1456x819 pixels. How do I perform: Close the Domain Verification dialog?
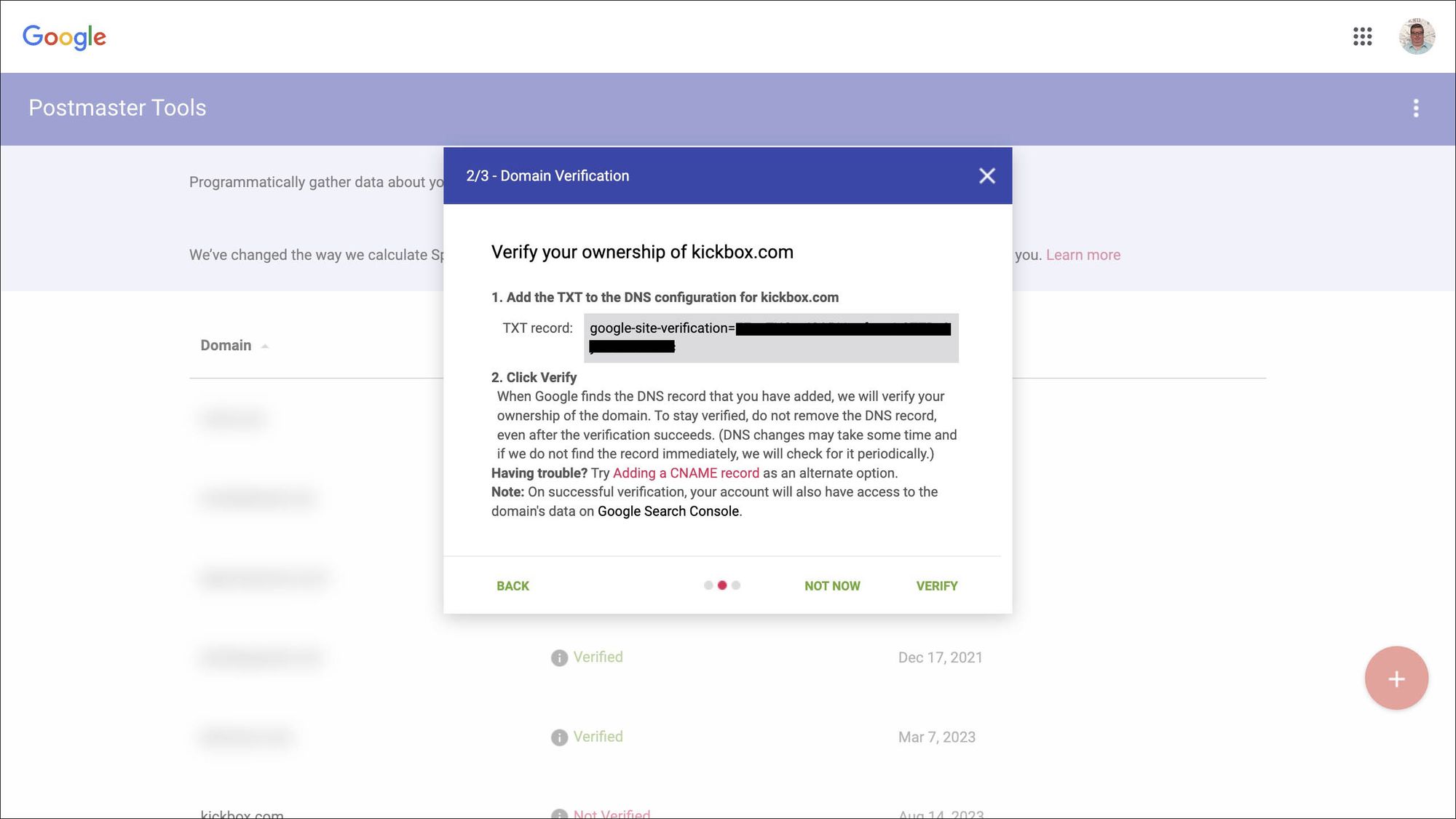(986, 176)
